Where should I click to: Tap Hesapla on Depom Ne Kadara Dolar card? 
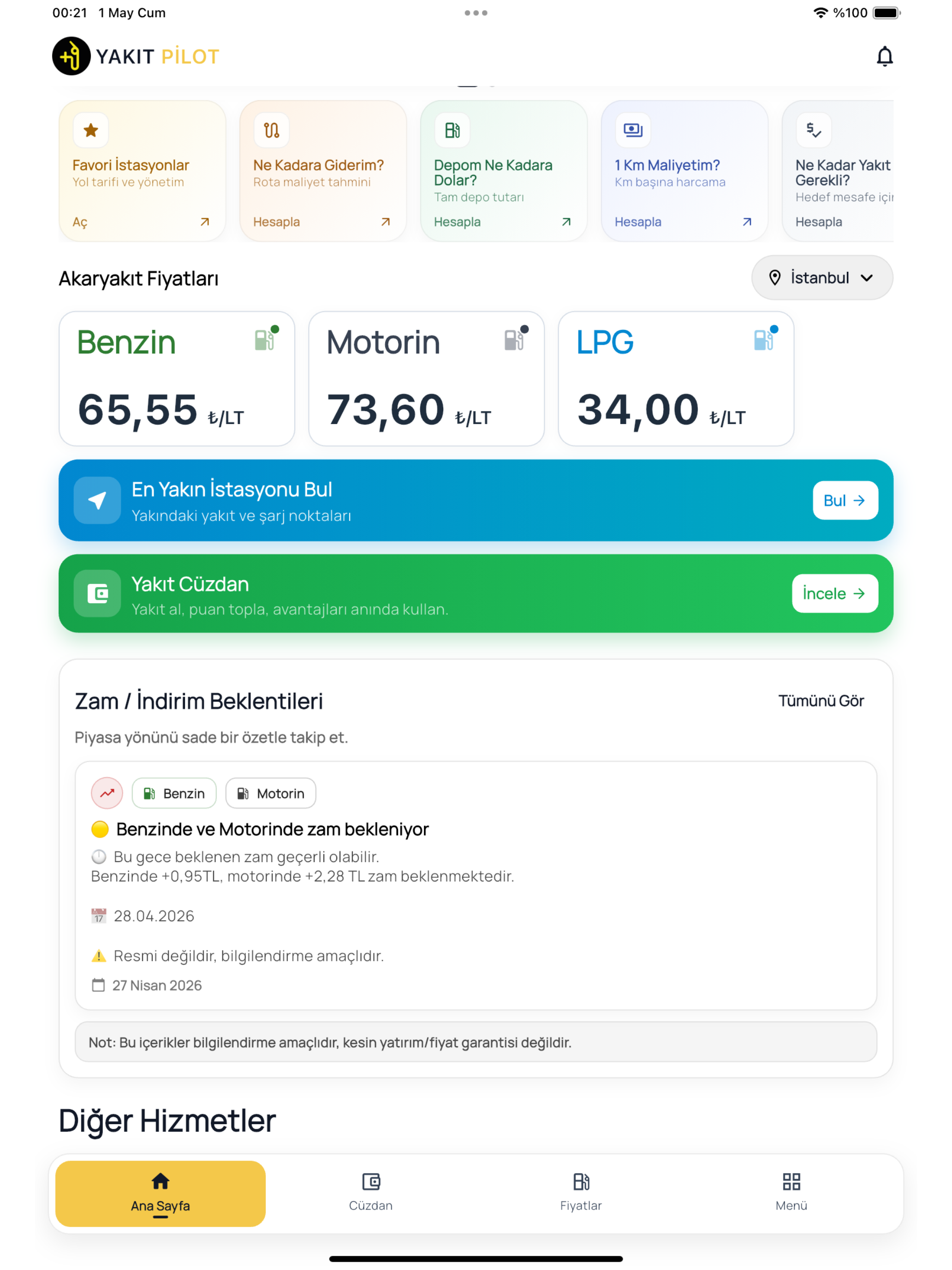pos(458,222)
